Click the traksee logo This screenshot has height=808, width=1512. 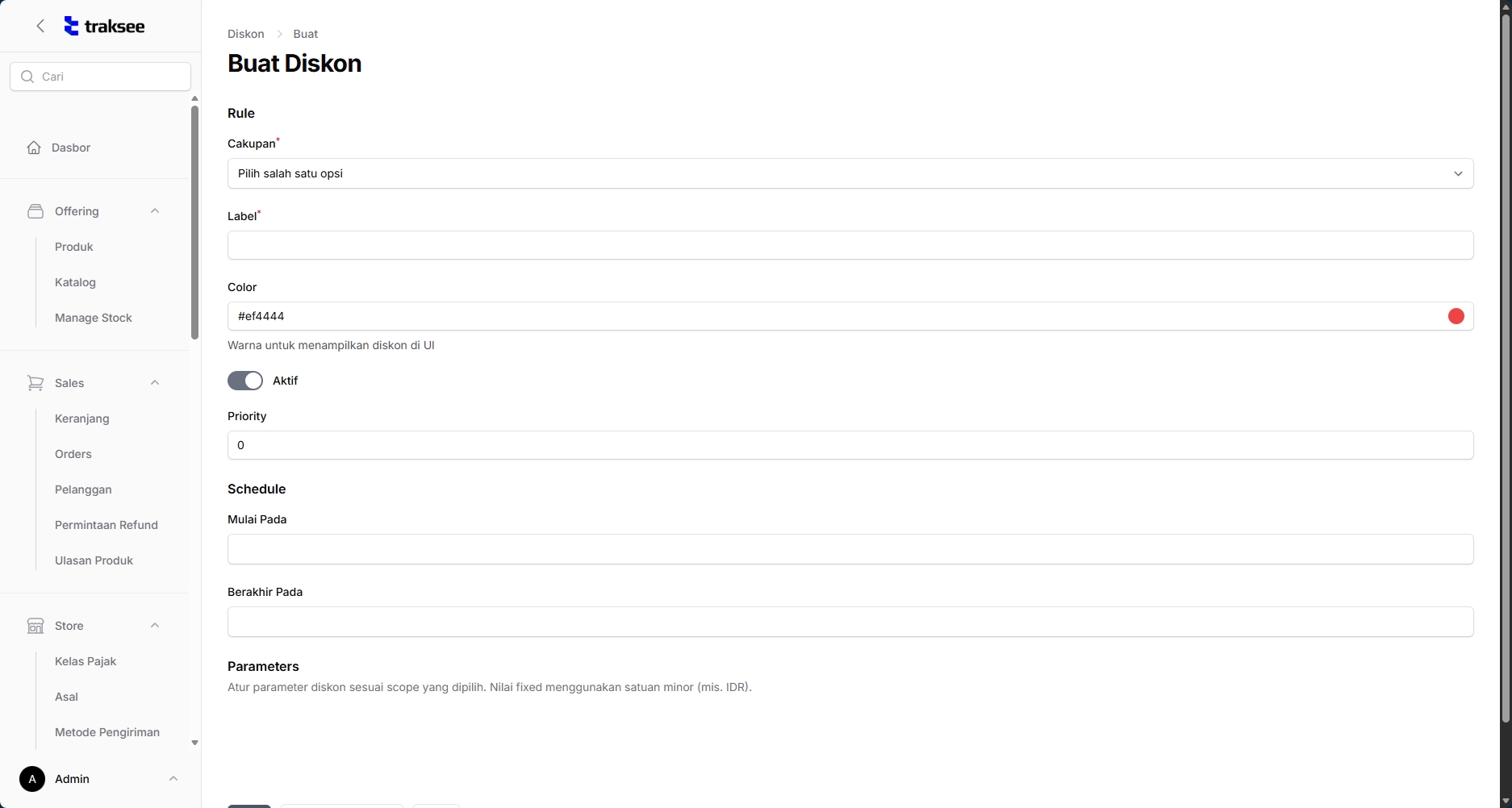click(105, 26)
